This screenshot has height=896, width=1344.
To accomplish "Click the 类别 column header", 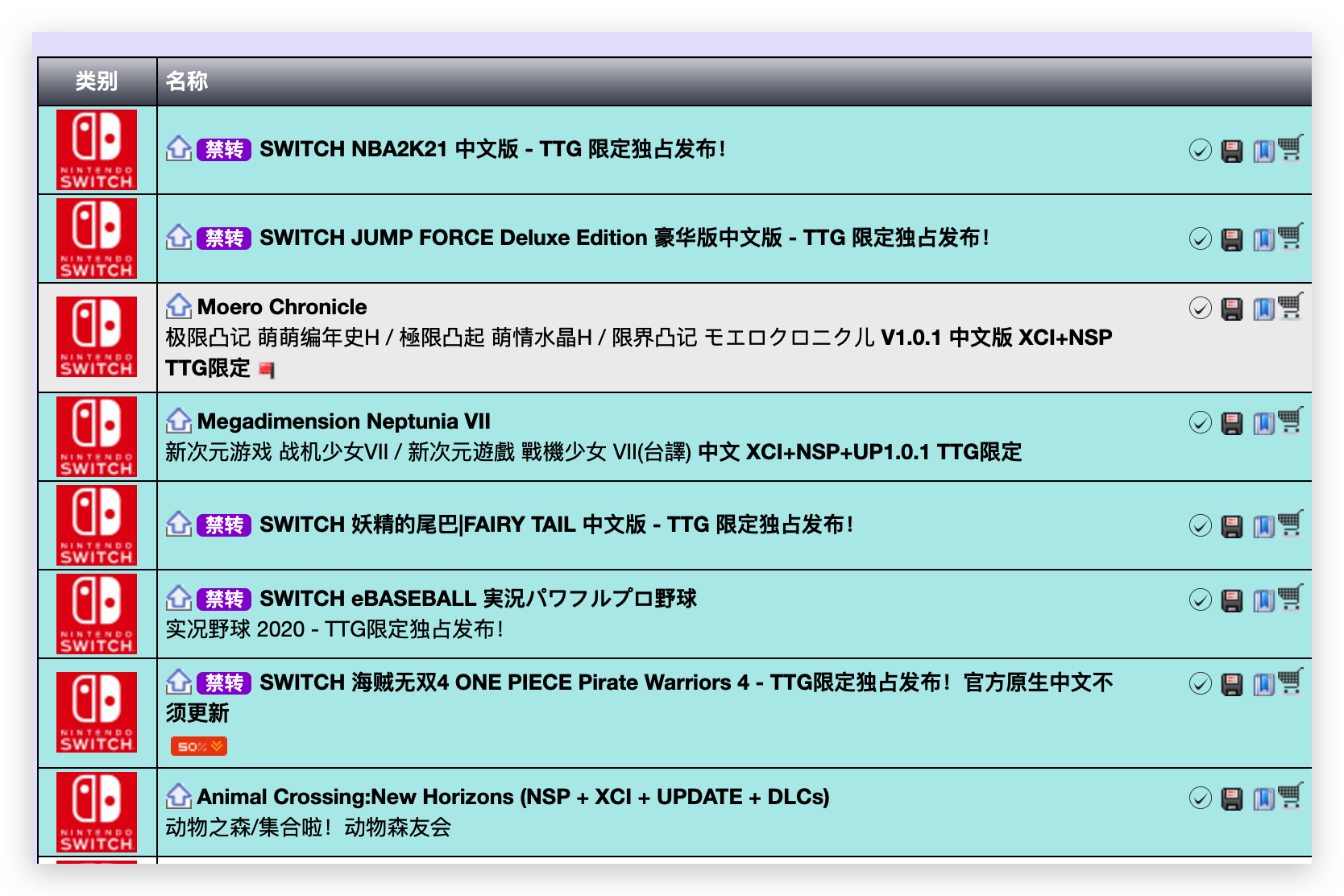I will (x=97, y=81).
